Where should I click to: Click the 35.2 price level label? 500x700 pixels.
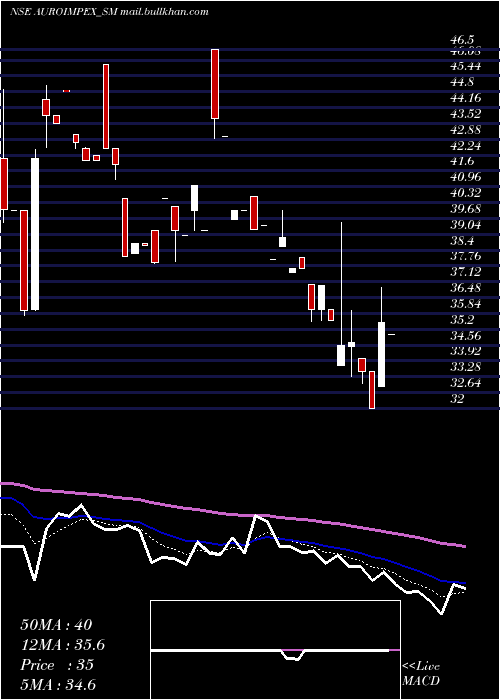pyautogui.click(x=462, y=320)
